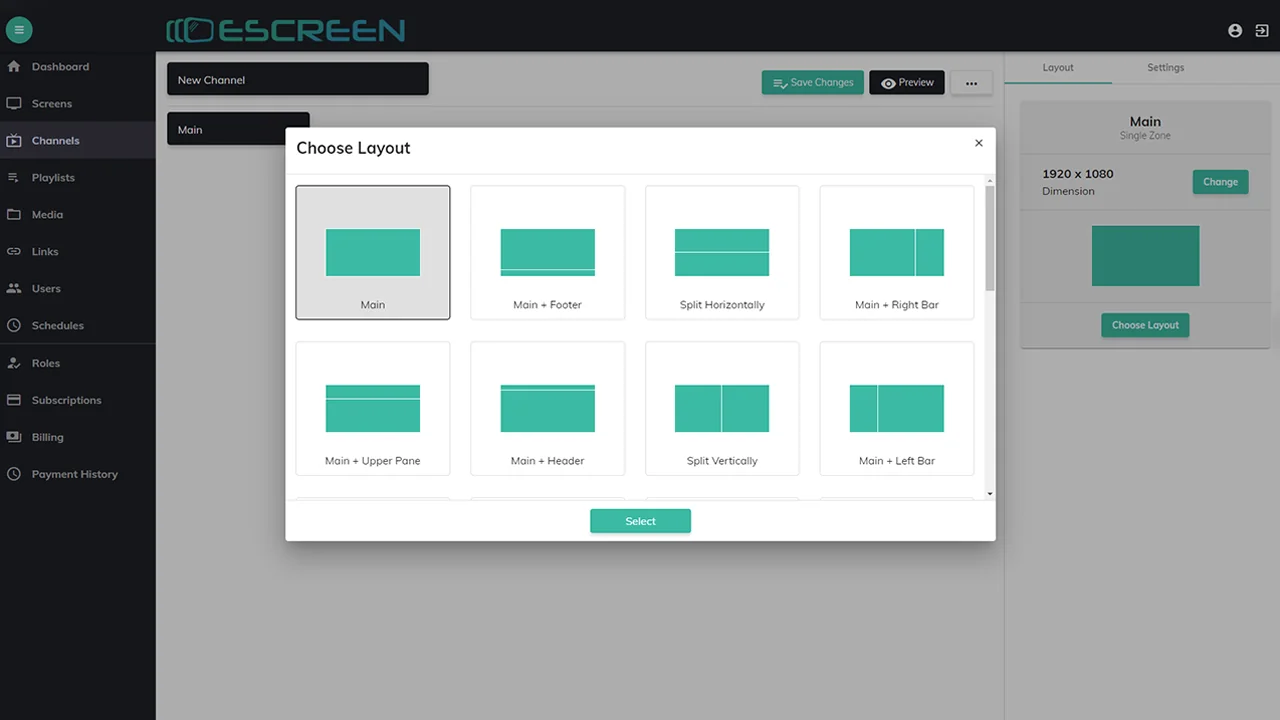
Task: Click the Schedules clock icon
Action: [x=14, y=326]
